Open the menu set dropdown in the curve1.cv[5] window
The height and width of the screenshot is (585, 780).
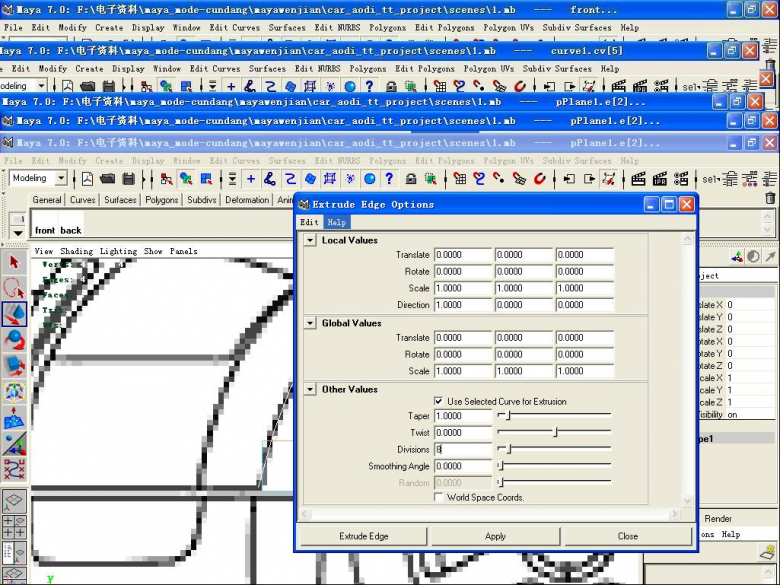[41, 86]
